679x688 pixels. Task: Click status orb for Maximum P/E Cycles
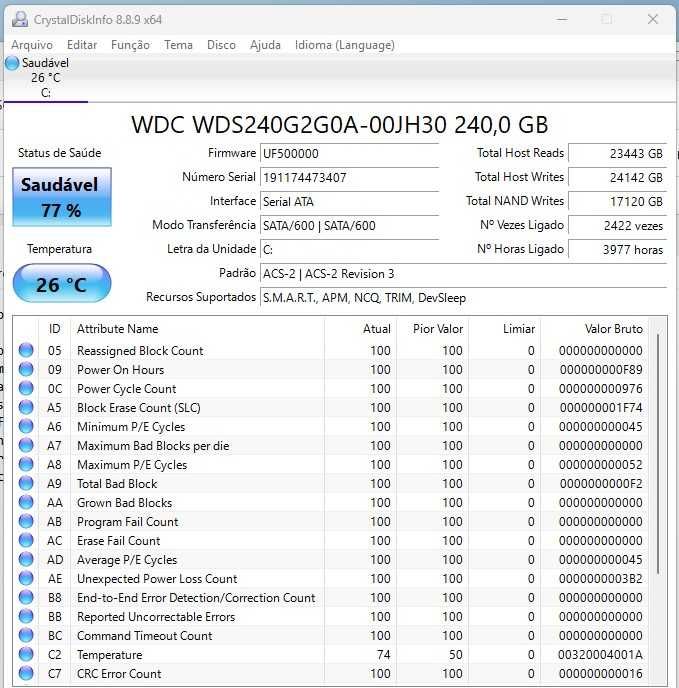click(26, 464)
